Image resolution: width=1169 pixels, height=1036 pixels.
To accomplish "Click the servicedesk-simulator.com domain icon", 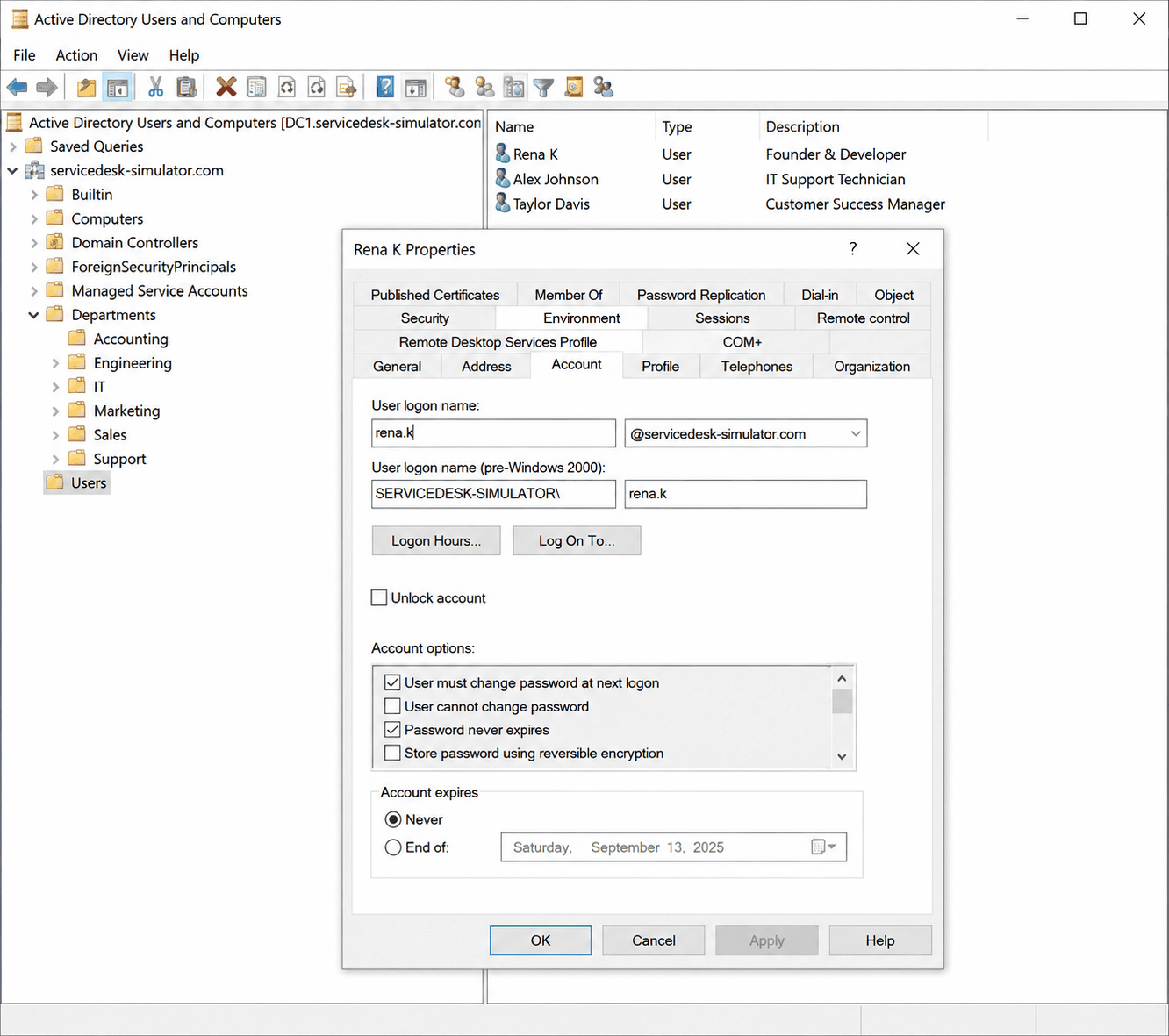I will [35, 170].
